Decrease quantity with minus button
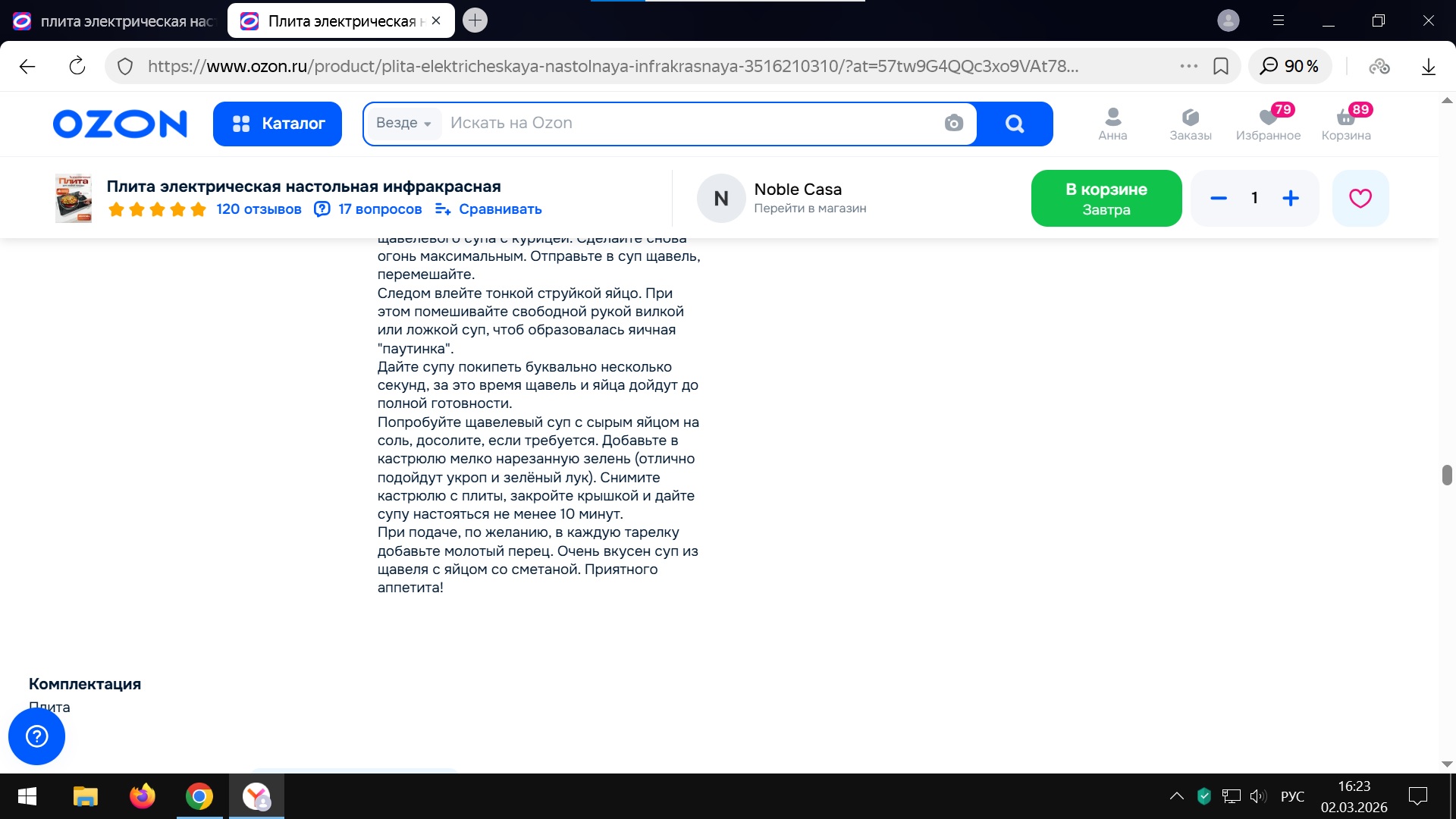Image resolution: width=1456 pixels, height=819 pixels. click(x=1219, y=199)
